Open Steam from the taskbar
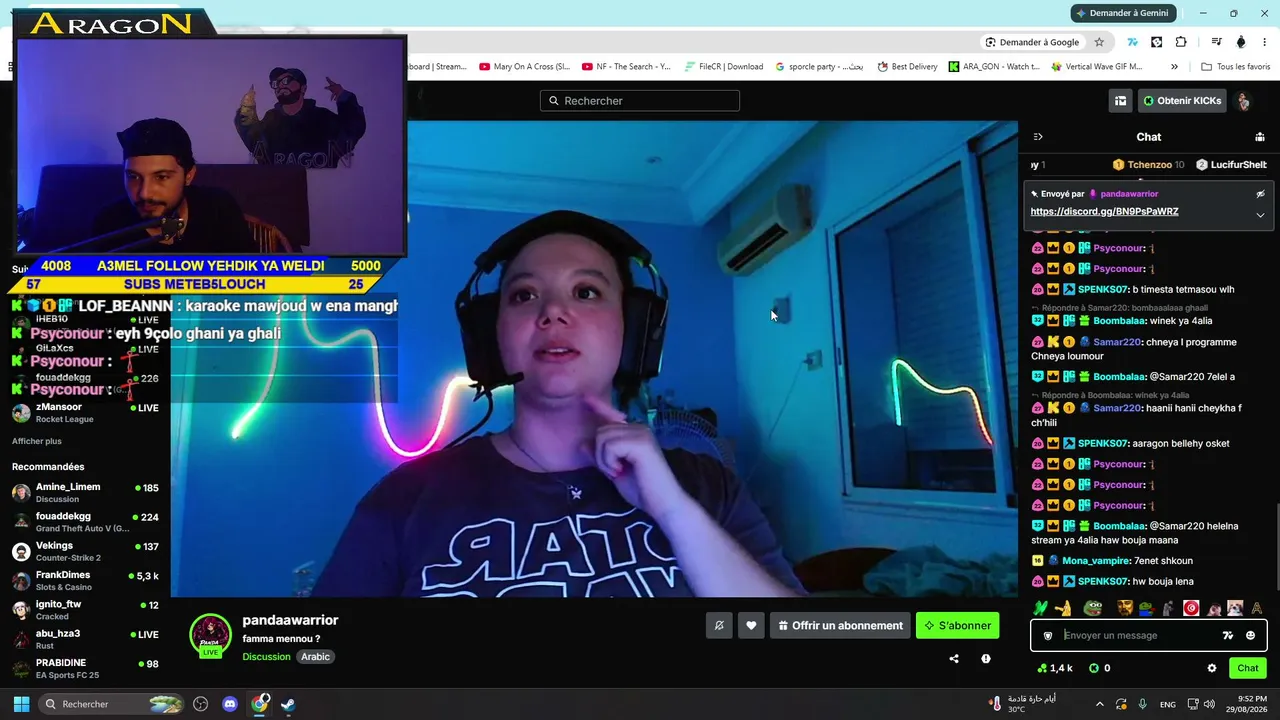This screenshot has height=720, width=1280. click(287, 704)
